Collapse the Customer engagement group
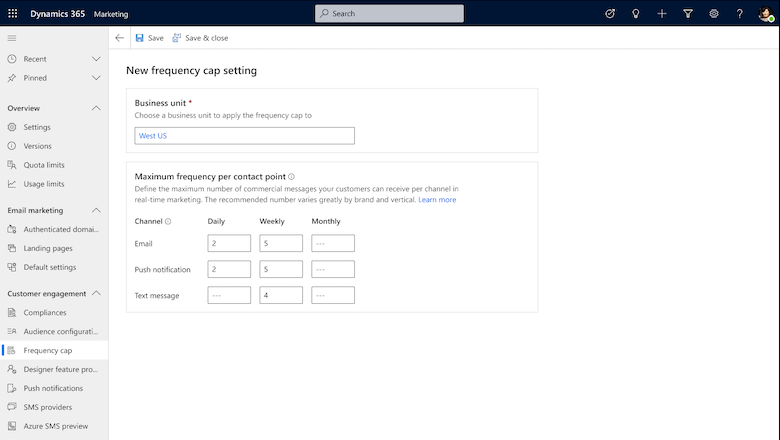 pos(96,294)
